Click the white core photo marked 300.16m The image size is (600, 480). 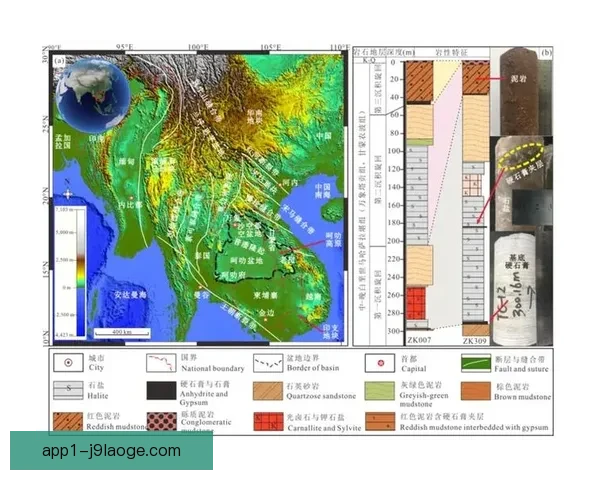pos(514,290)
